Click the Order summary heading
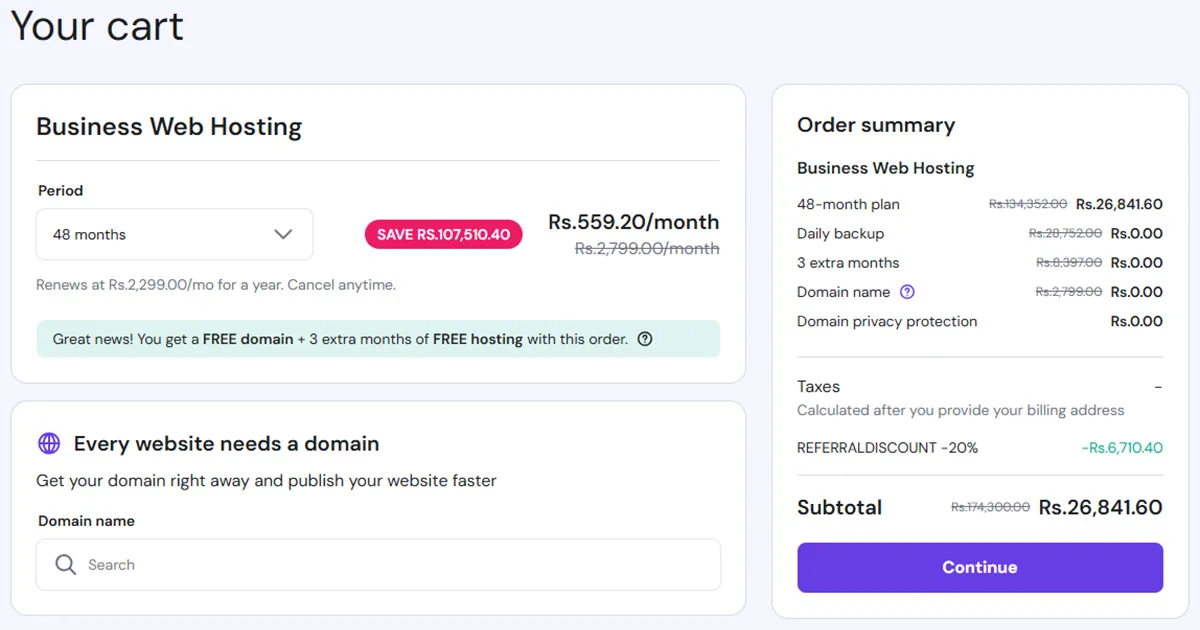 point(875,124)
